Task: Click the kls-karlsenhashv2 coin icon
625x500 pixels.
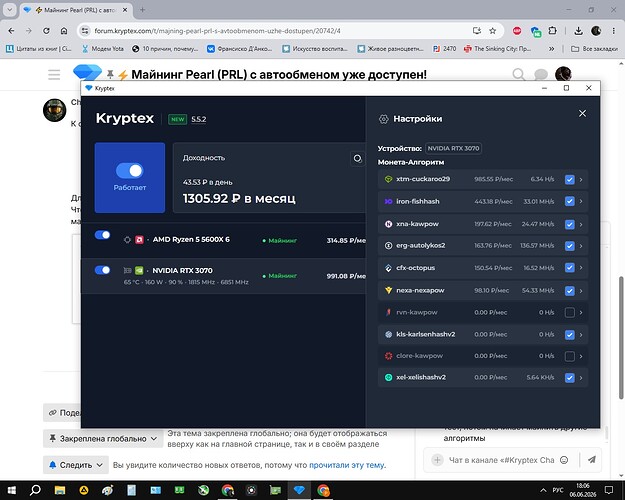Action: (388, 335)
